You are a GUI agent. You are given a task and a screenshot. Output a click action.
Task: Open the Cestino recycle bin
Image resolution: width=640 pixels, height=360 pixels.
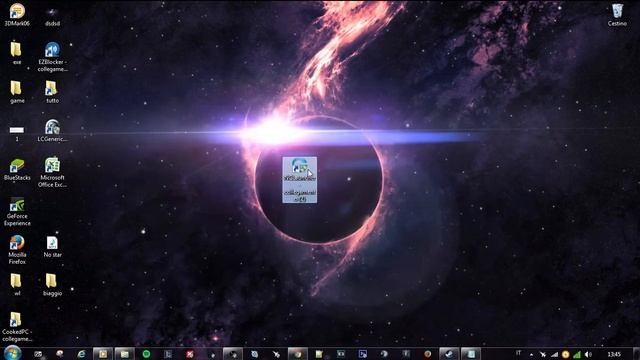click(x=617, y=15)
